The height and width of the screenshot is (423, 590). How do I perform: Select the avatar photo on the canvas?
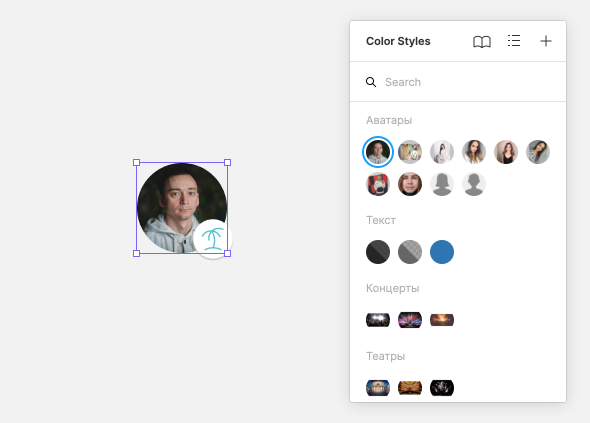point(177,203)
